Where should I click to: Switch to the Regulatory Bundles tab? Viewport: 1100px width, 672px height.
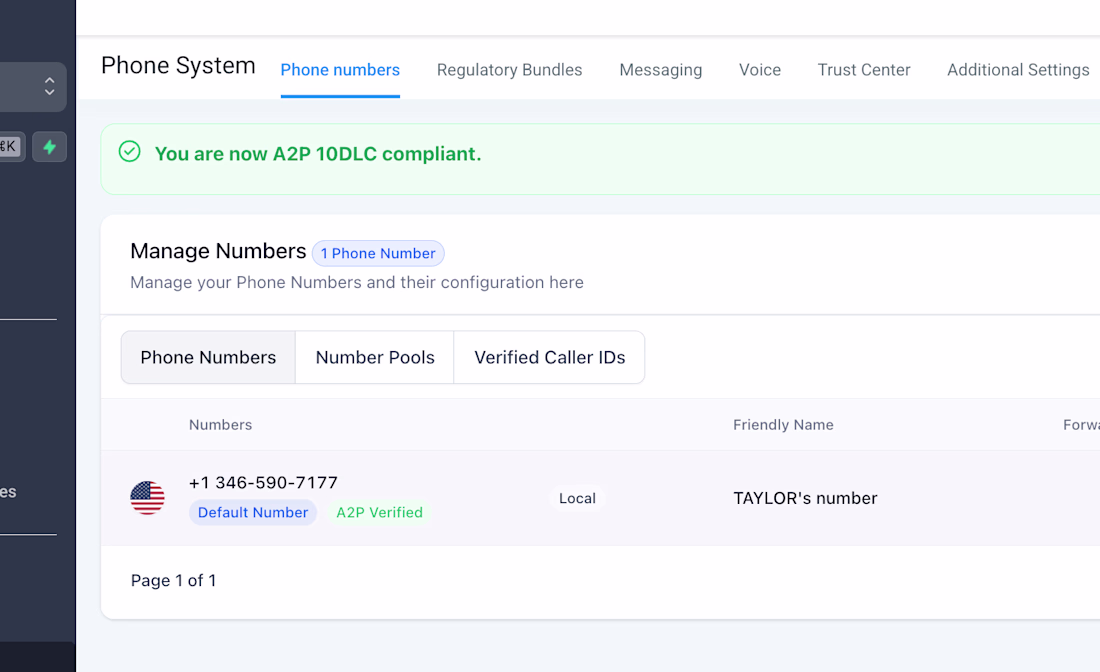509,70
